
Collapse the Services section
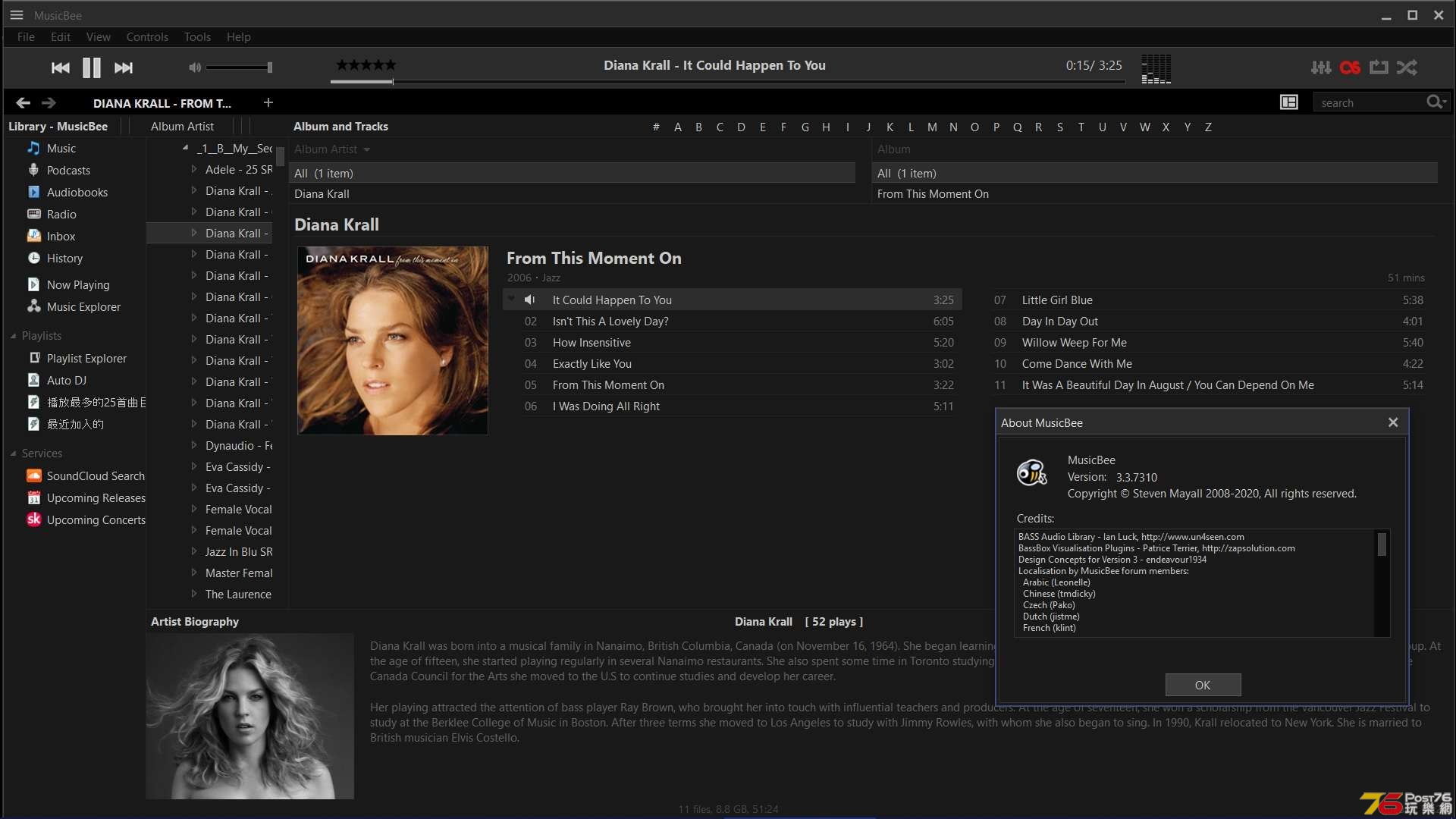coord(13,453)
